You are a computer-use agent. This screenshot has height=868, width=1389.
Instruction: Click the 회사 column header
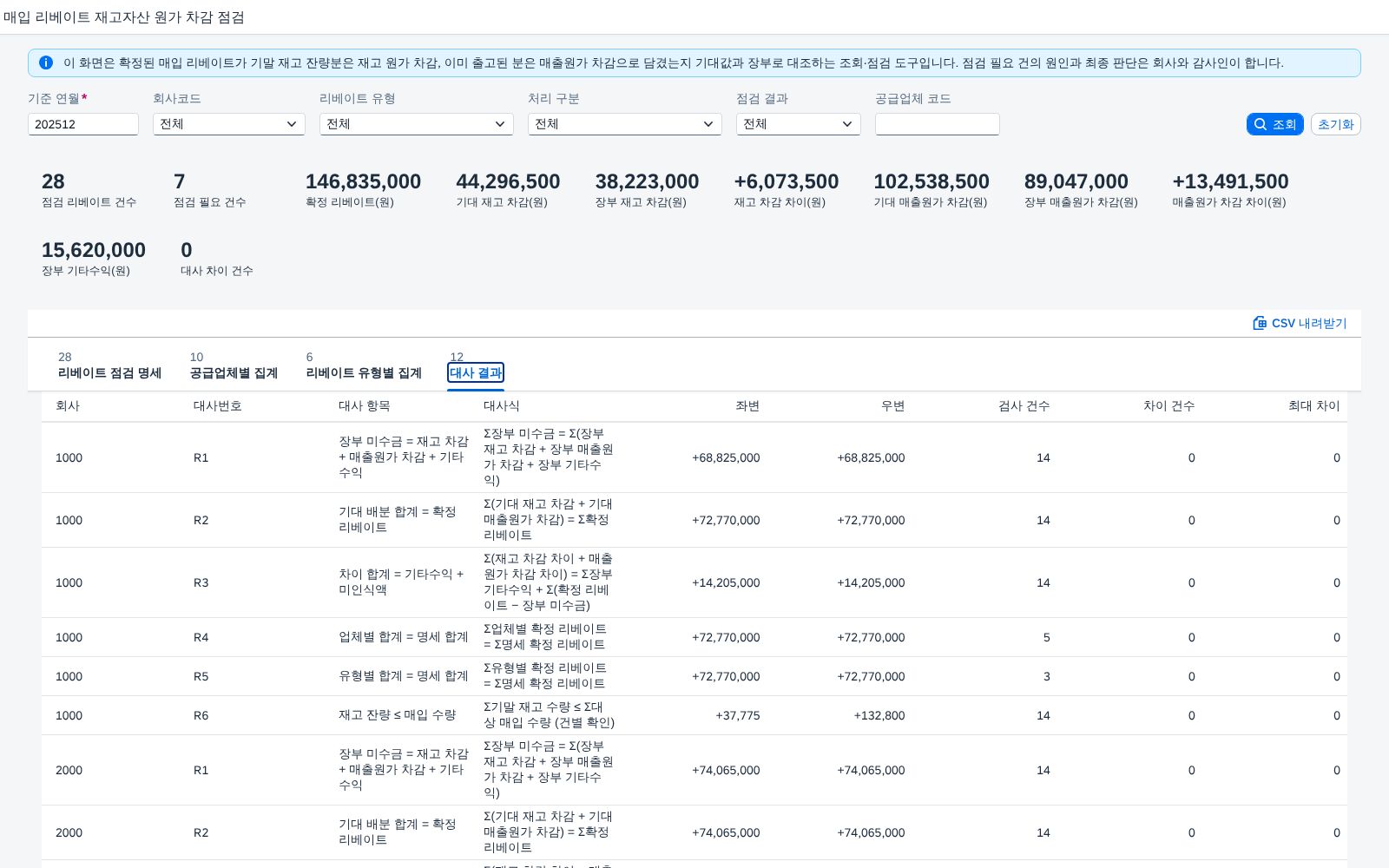pyautogui.click(x=68, y=405)
